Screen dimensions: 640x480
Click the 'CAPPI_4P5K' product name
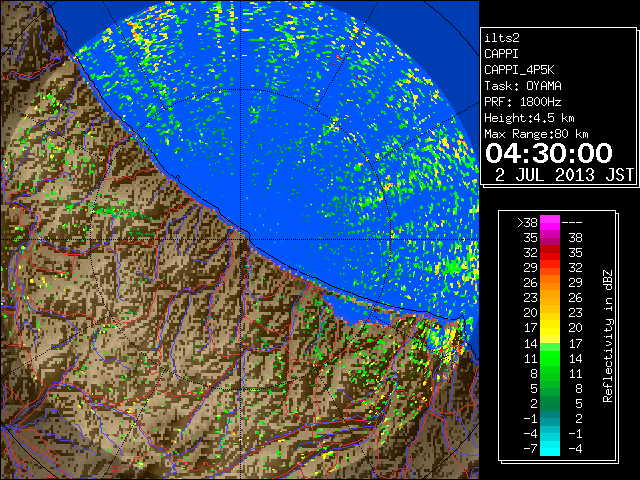point(519,70)
